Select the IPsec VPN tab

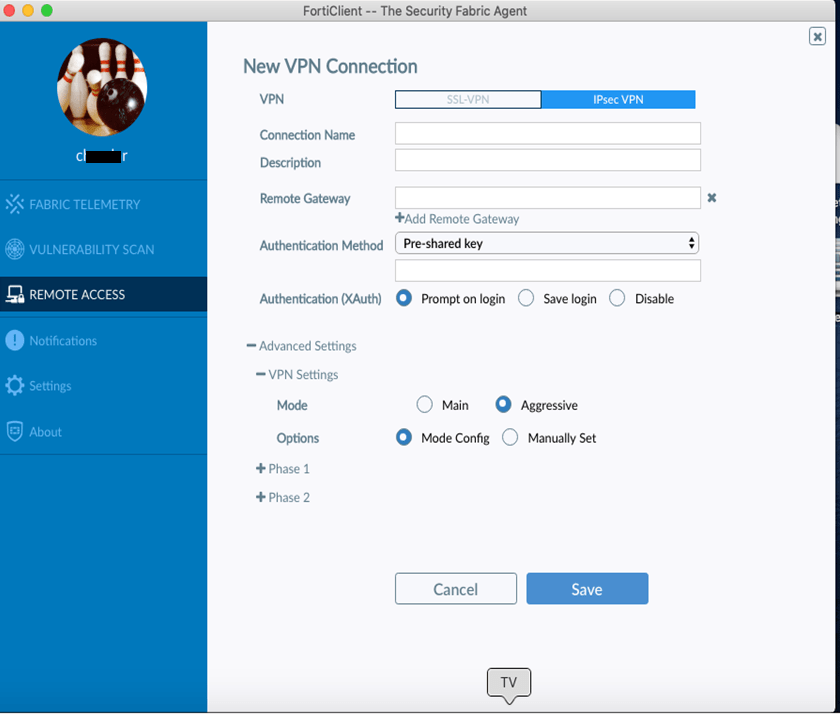(x=618, y=100)
